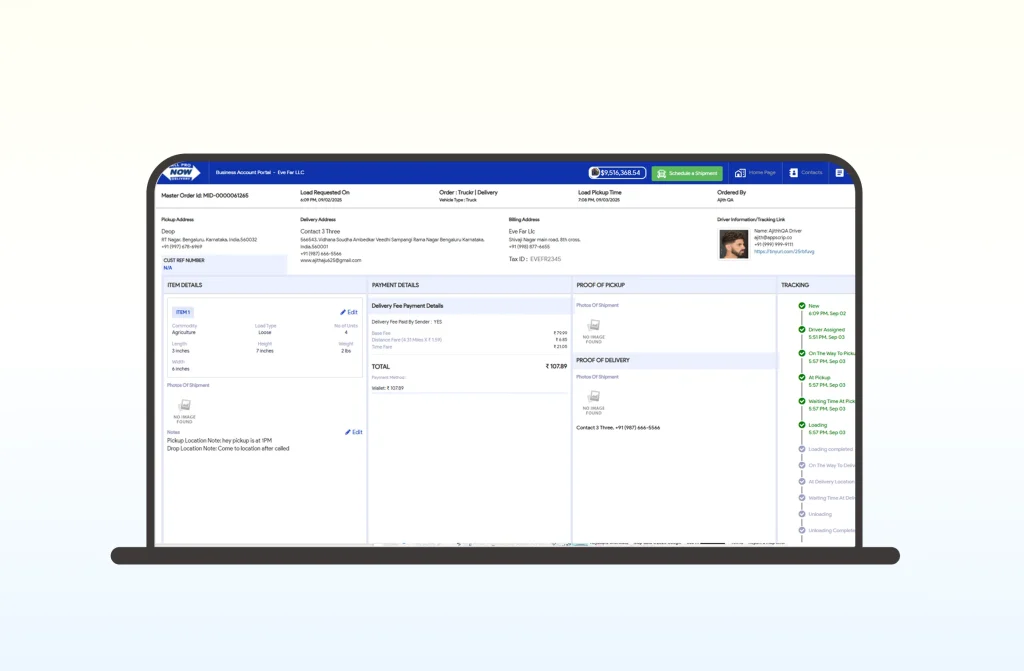Click the green check for New status
The width and height of the screenshot is (1024, 671).
802,306
